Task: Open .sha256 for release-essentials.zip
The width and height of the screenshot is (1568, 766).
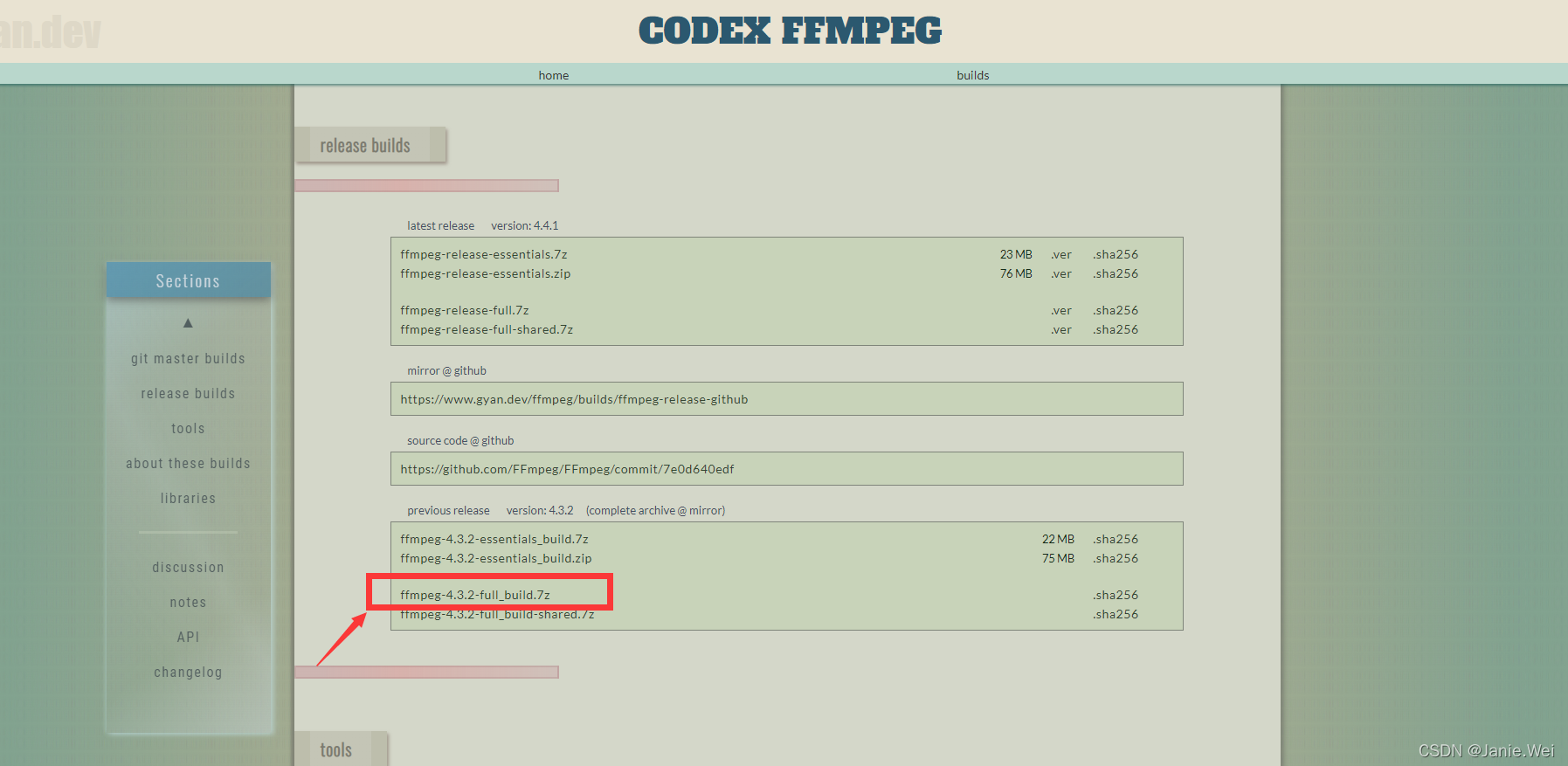Action: coord(1116,274)
